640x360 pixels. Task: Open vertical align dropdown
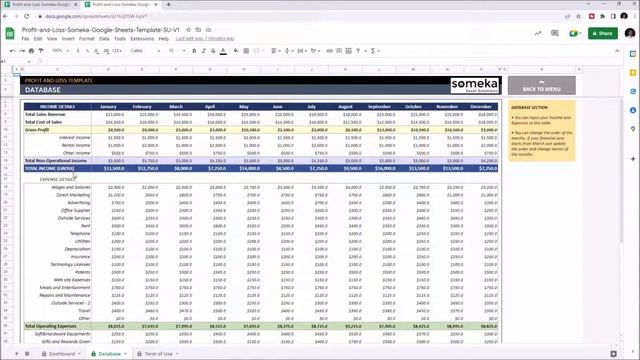(x=289, y=51)
